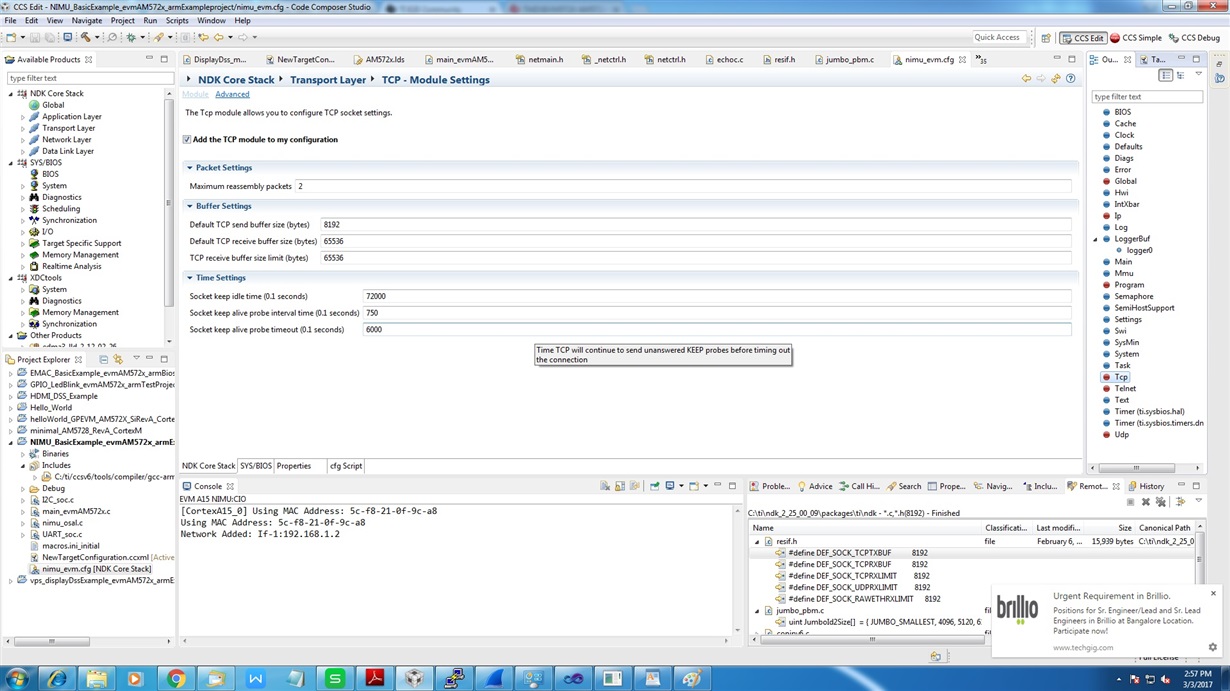The width and height of the screenshot is (1230, 691).
Task: Collapse the Packet Settings section
Action: (x=190, y=168)
